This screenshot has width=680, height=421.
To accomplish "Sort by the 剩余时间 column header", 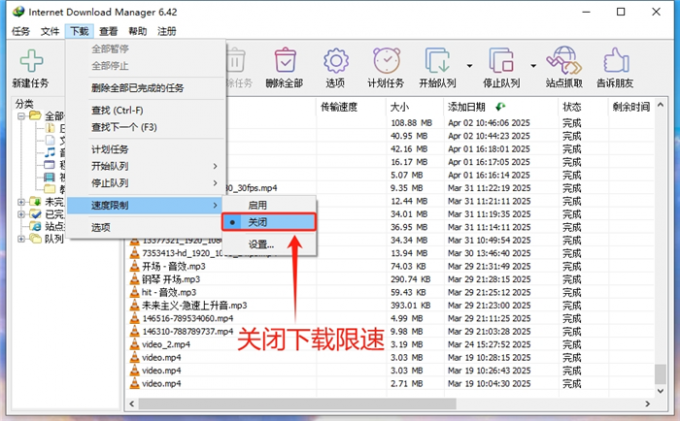I will (x=631, y=107).
